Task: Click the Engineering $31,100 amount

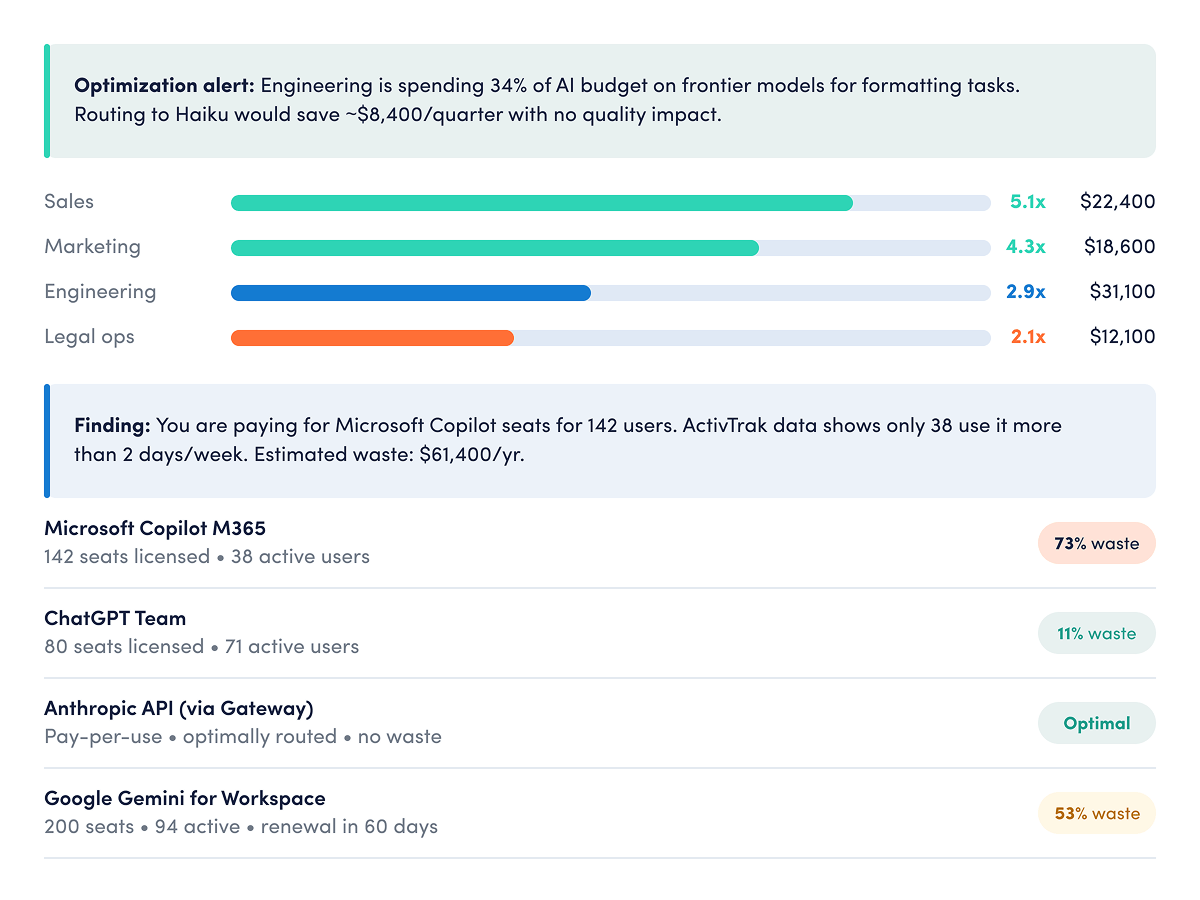Action: [x=1122, y=292]
